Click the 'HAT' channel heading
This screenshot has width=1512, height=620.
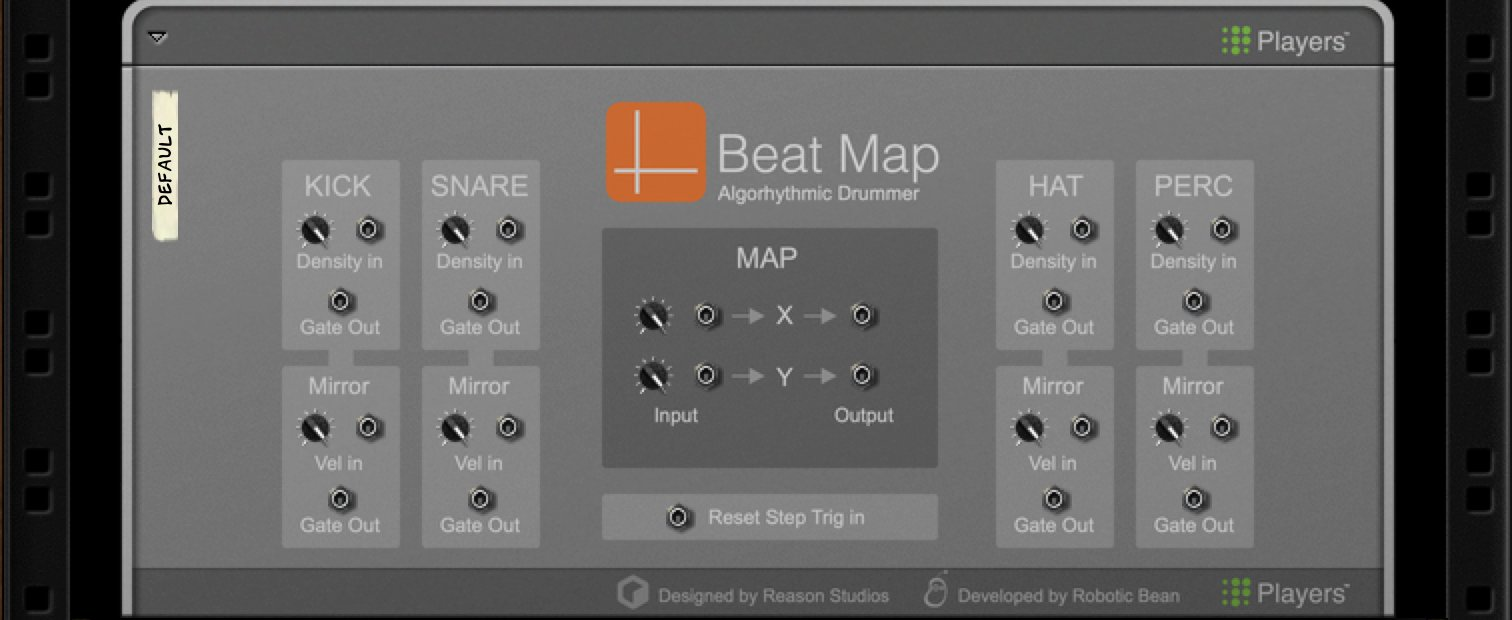point(1055,186)
